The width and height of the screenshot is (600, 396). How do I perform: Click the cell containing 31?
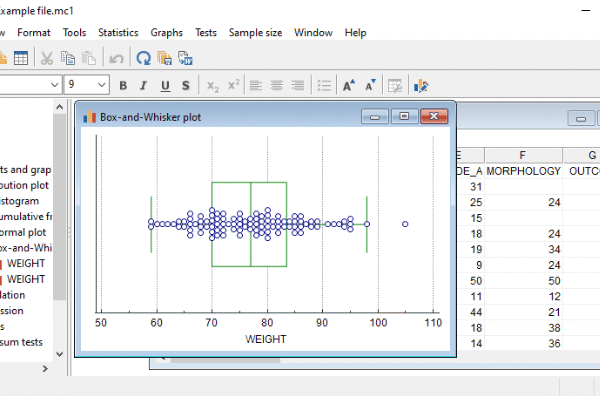coord(470,187)
